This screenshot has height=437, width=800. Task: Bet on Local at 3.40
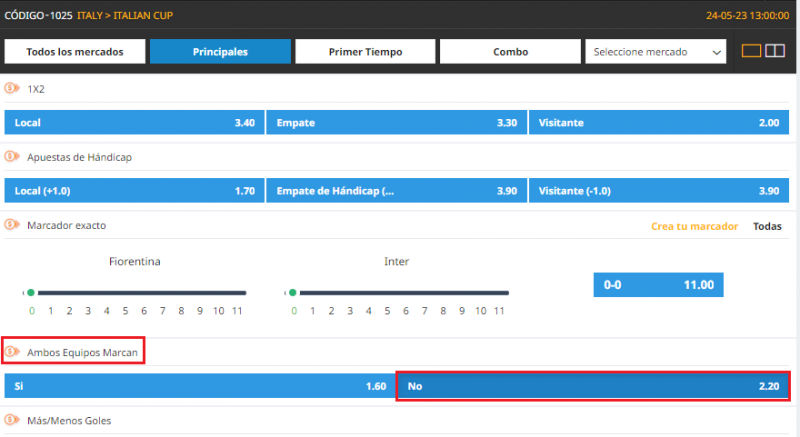point(134,123)
